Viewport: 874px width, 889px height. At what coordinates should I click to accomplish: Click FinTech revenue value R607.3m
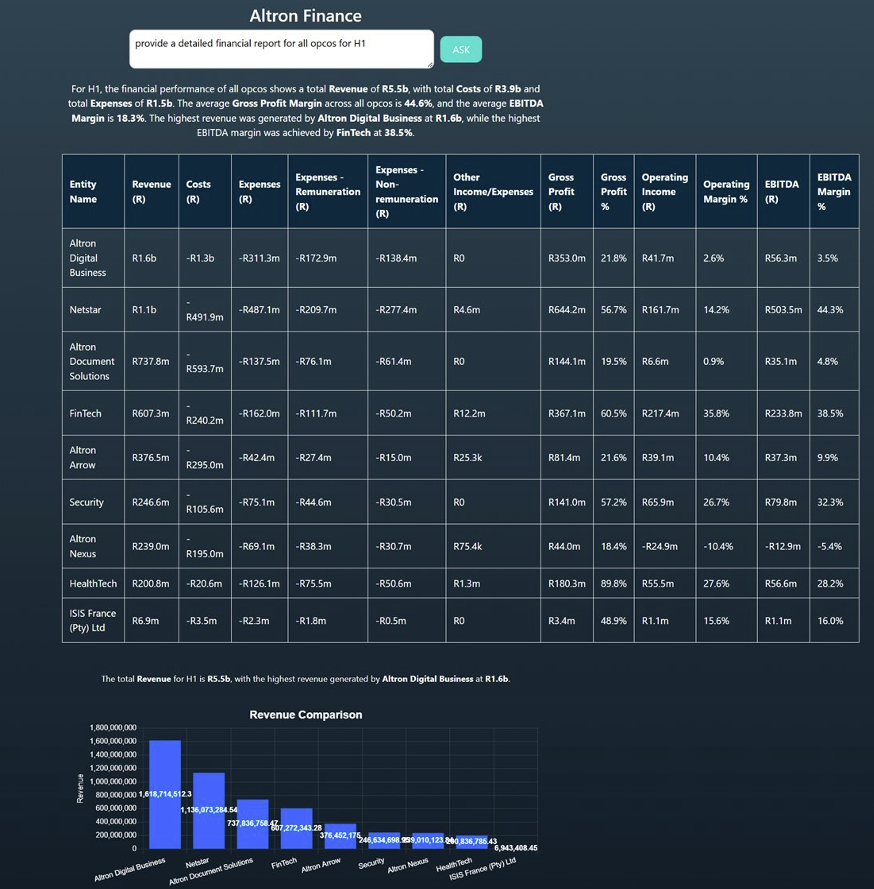click(x=151, y=413)
